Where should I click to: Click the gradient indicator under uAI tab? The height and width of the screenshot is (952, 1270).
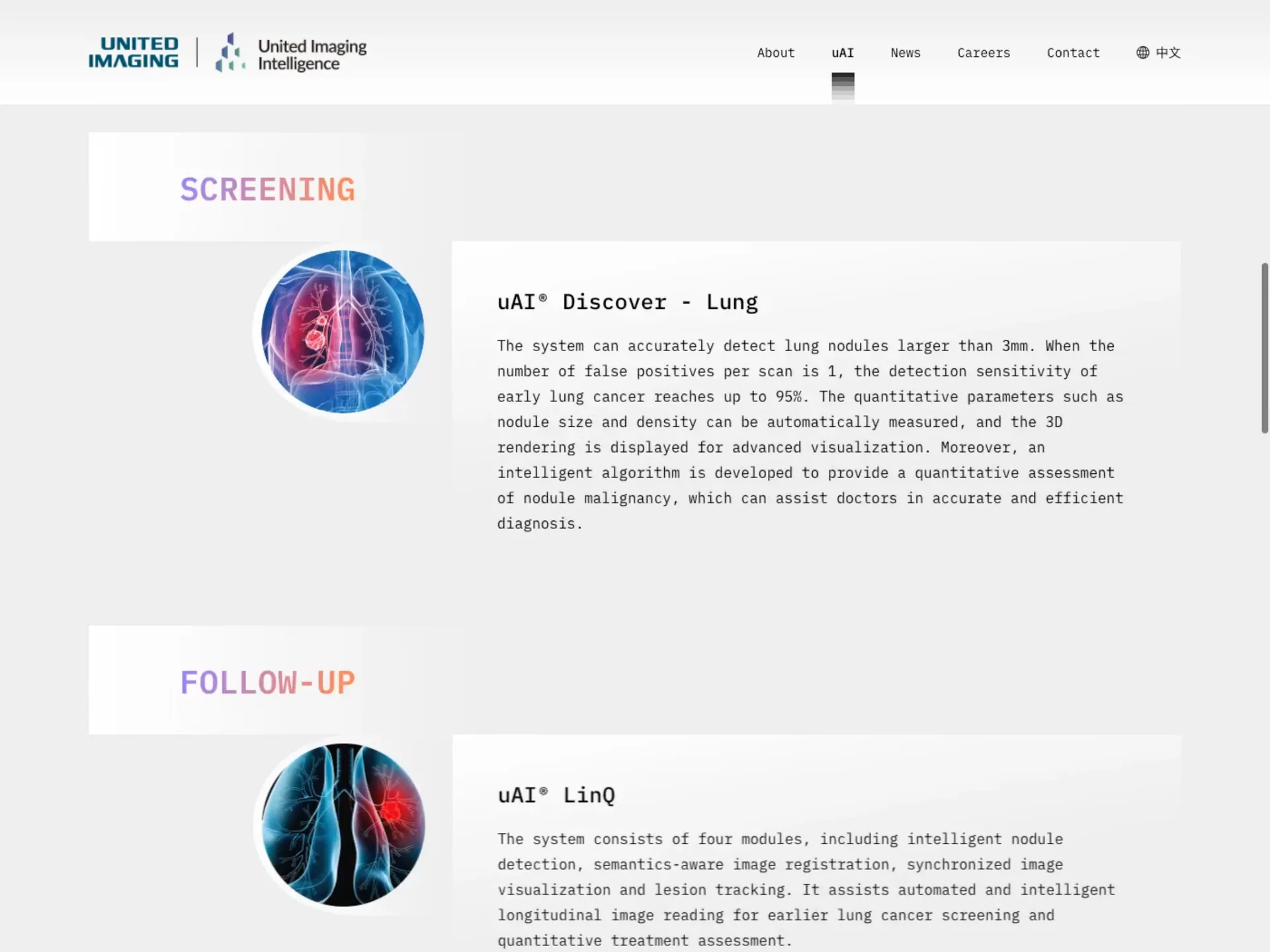tap(842, 87)
